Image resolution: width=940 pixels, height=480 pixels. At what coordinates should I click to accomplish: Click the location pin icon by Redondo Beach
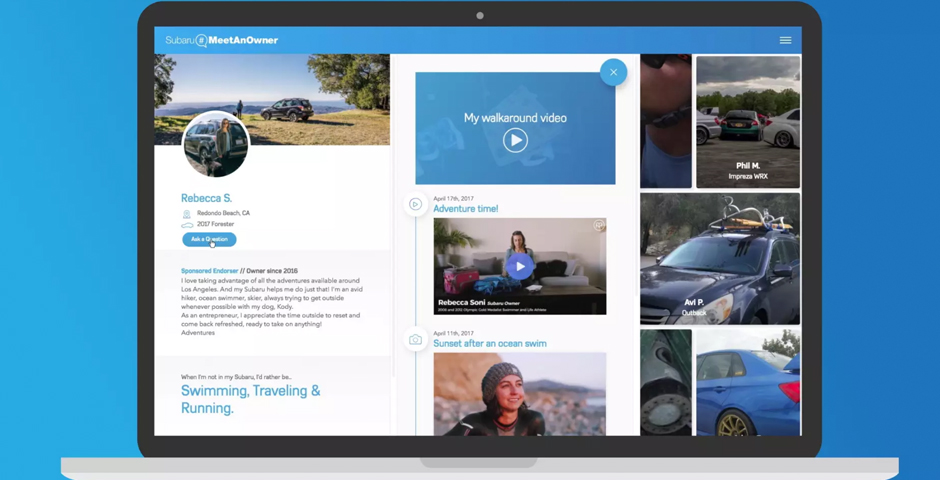click(186, 213)
